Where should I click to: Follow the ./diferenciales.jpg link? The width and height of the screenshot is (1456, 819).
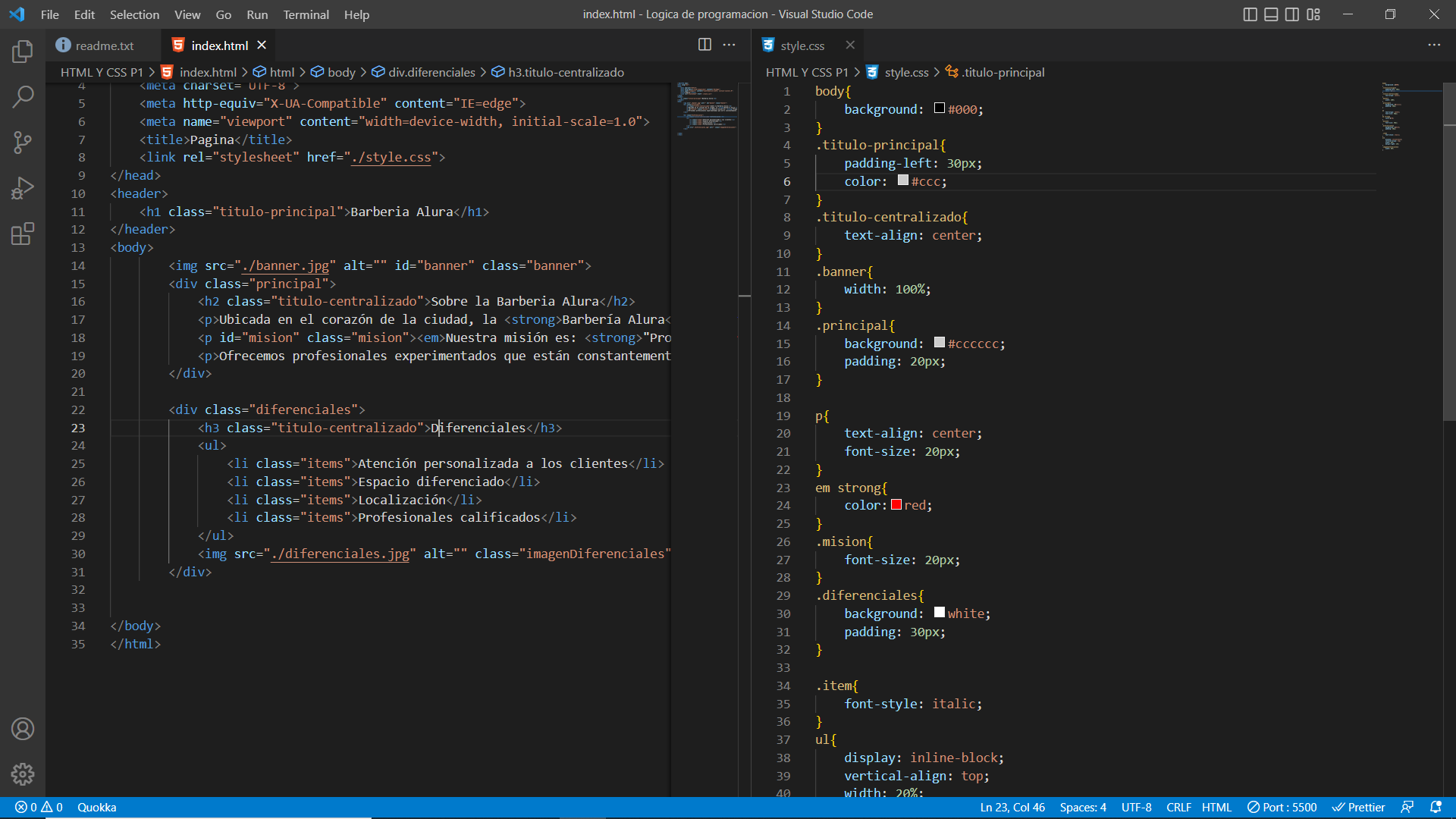[x=340, y=554]
